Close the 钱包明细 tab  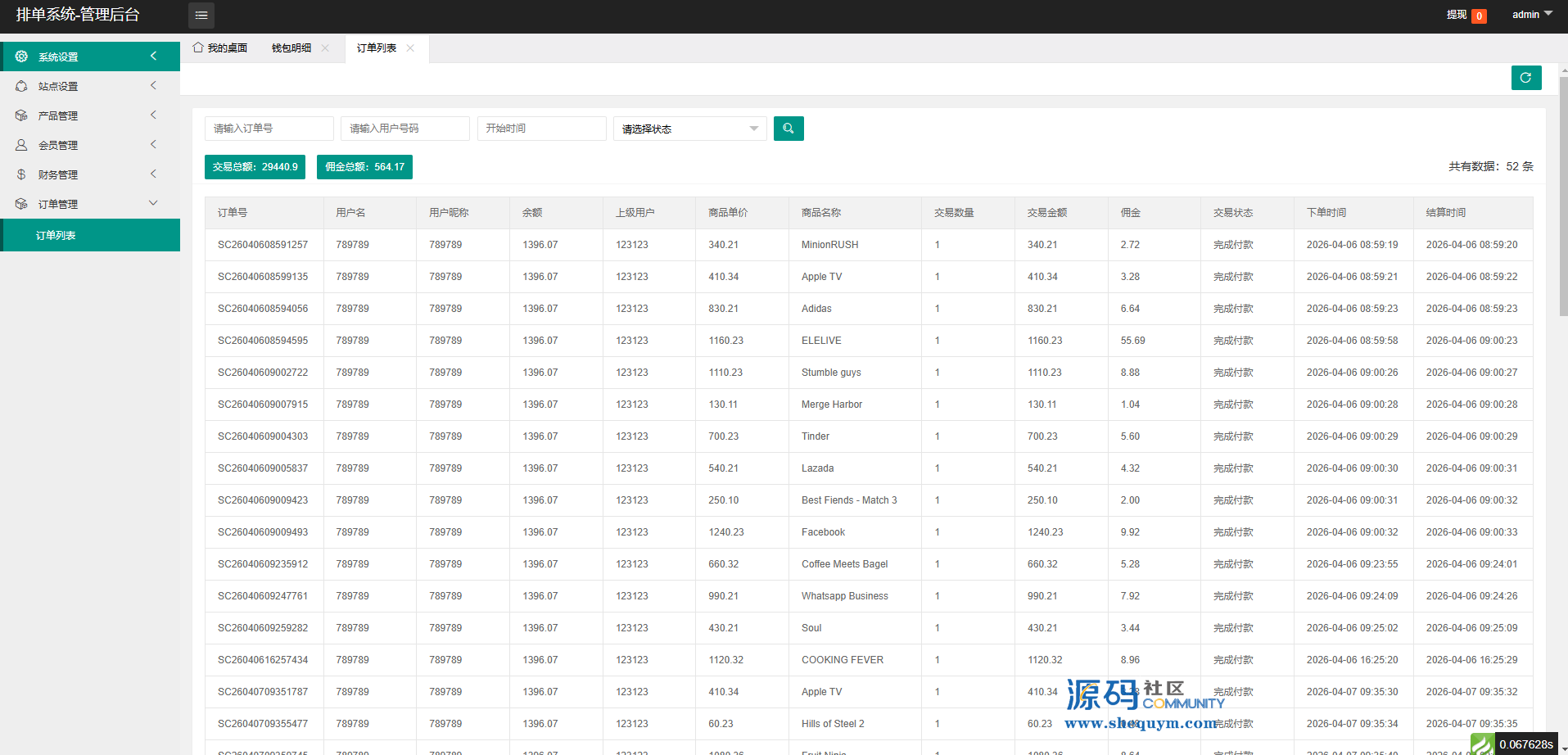[x=325, y=48]
